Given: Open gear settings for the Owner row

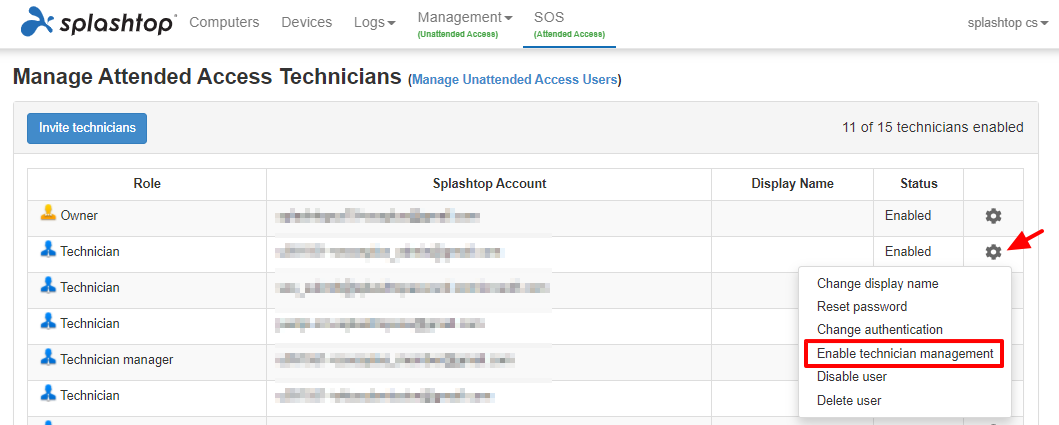Looking at the screenshot, I should tap(993, 216).
